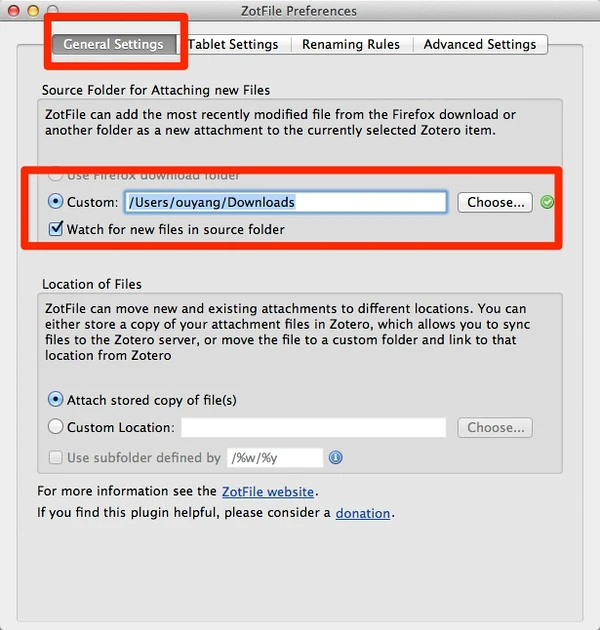Follow the donation link
Screen dimensions: 600x630
pos(363,513)
